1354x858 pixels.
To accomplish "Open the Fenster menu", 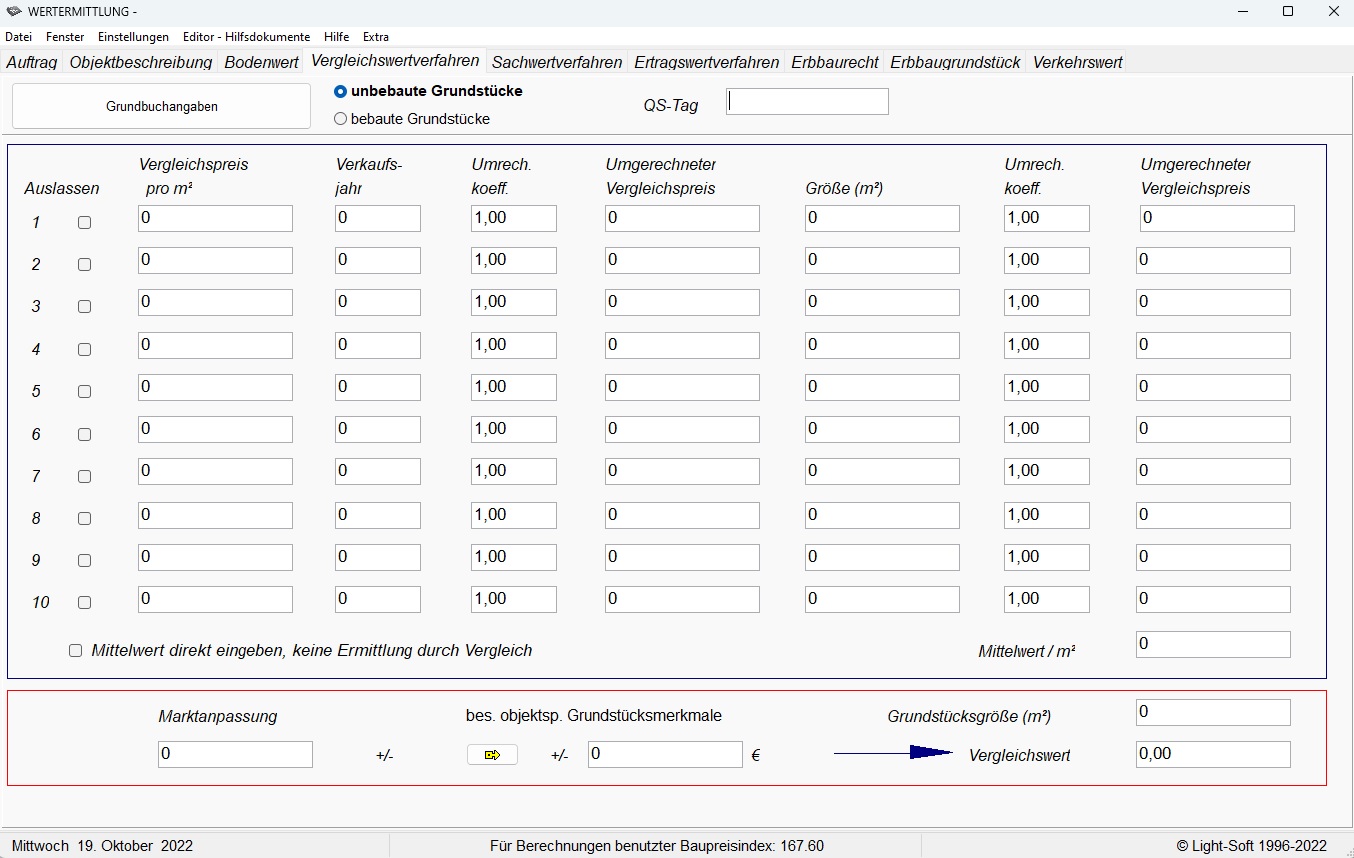I will [x=65, y=37].
